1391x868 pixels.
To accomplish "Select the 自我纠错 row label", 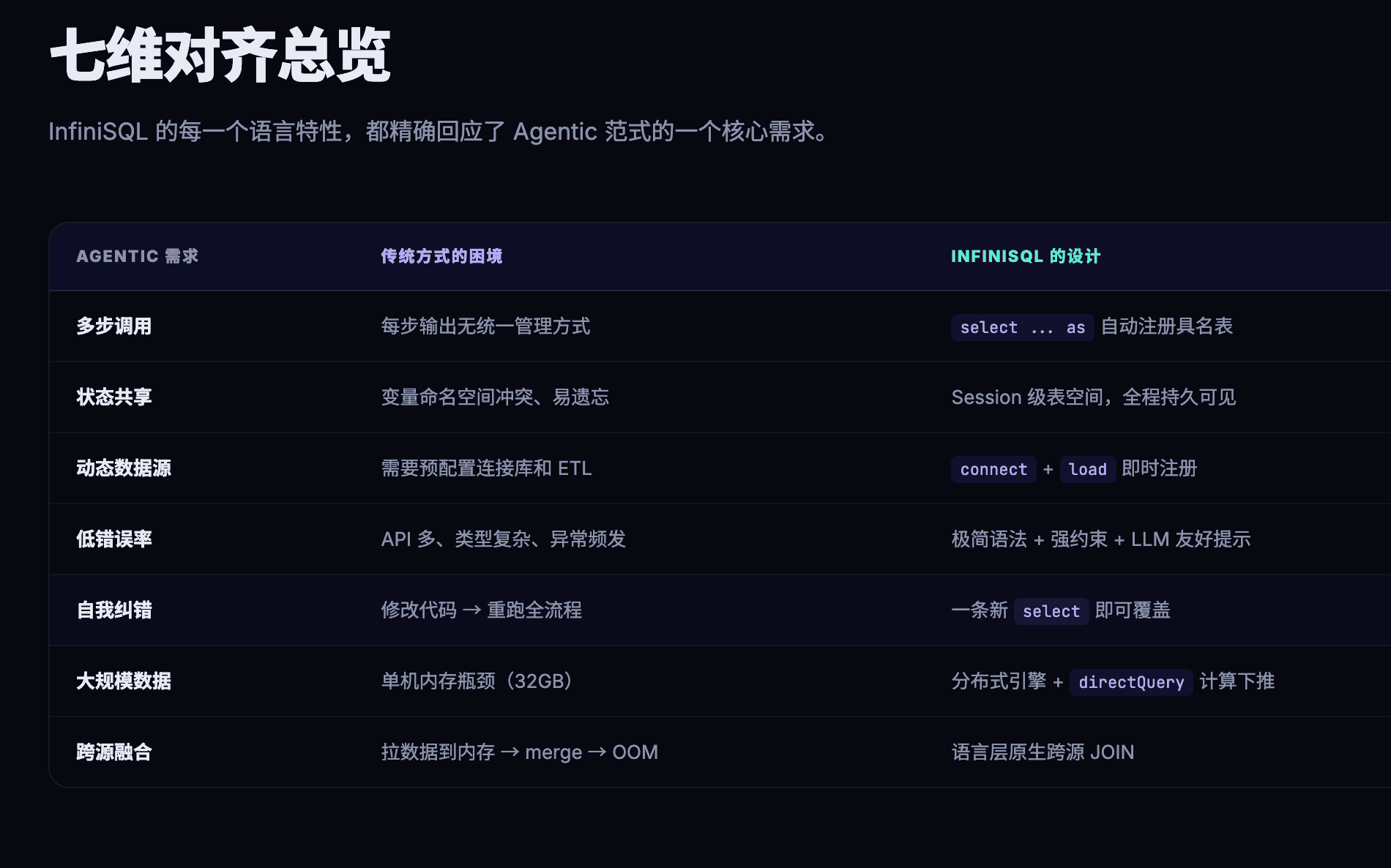I will coord(114,610).
